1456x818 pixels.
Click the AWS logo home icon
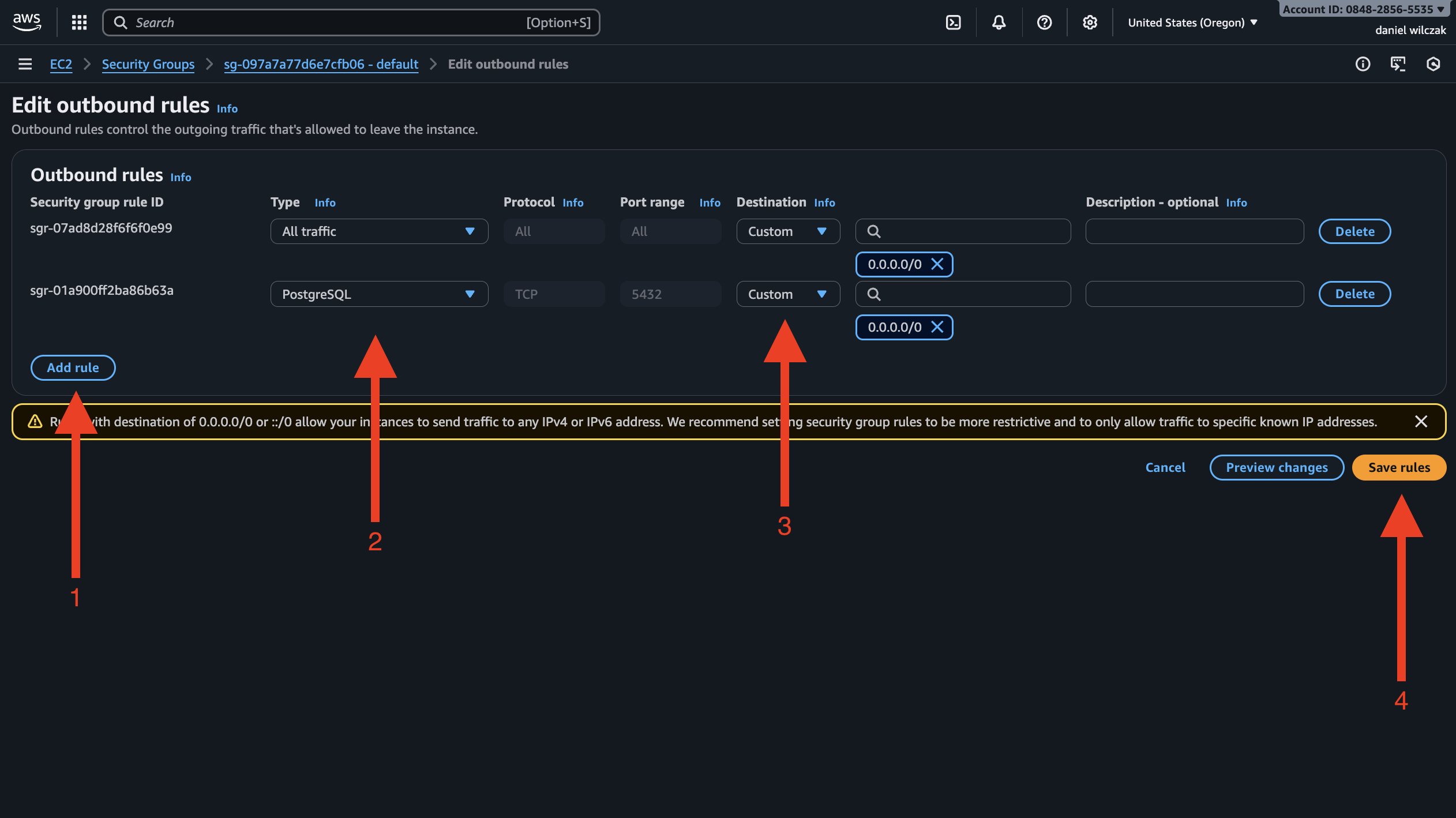pyautogui.click(x=27, y=22)
